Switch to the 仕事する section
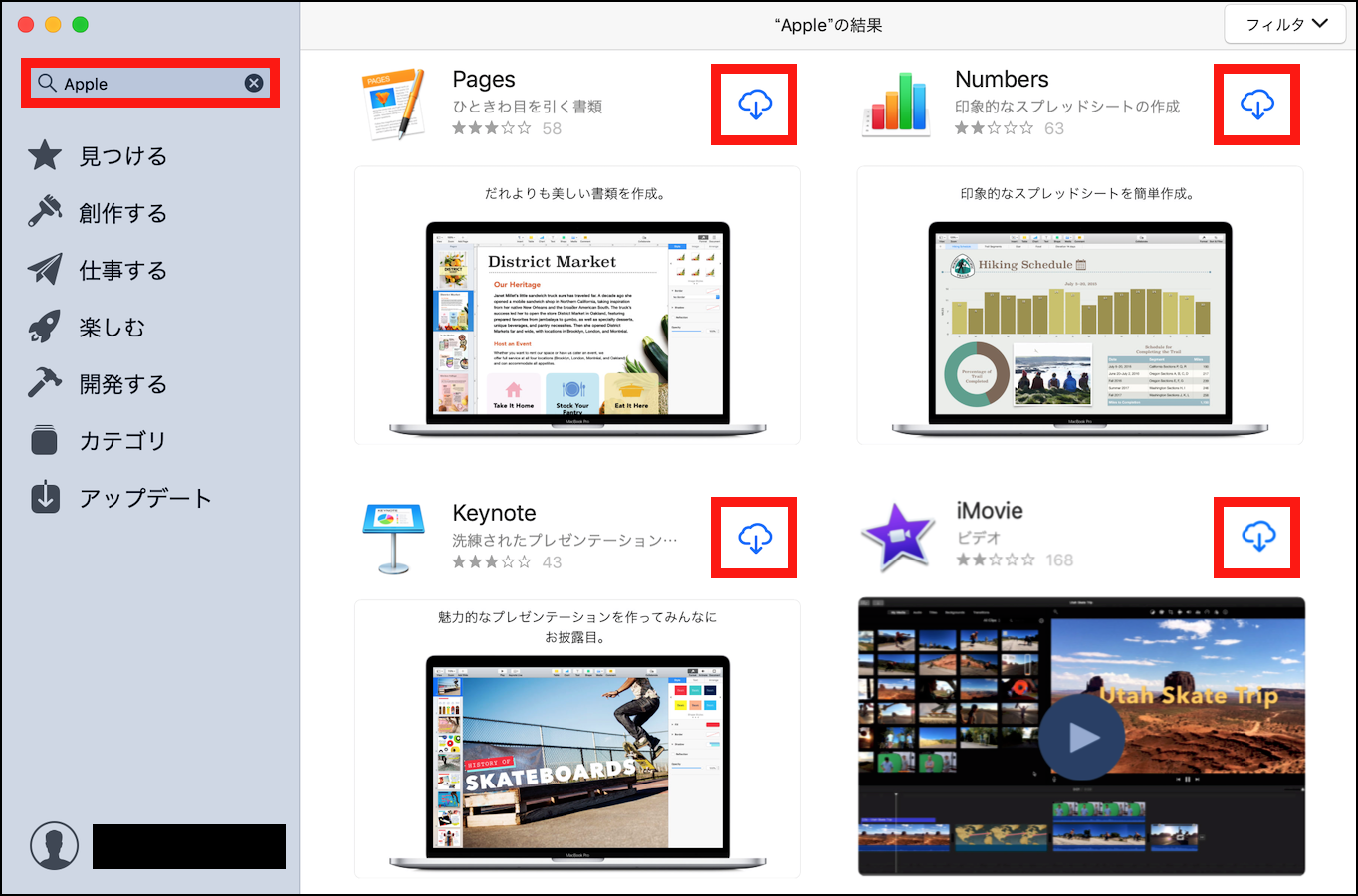Screen dimensions: 1358x896 [x=122, y=270]
